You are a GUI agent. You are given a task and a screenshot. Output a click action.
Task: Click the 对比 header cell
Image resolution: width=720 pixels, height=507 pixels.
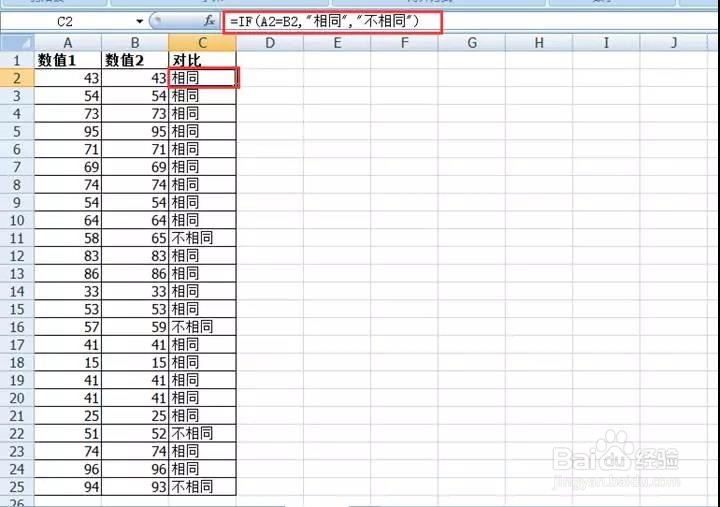pyautogui.click(x=202, y=60)
